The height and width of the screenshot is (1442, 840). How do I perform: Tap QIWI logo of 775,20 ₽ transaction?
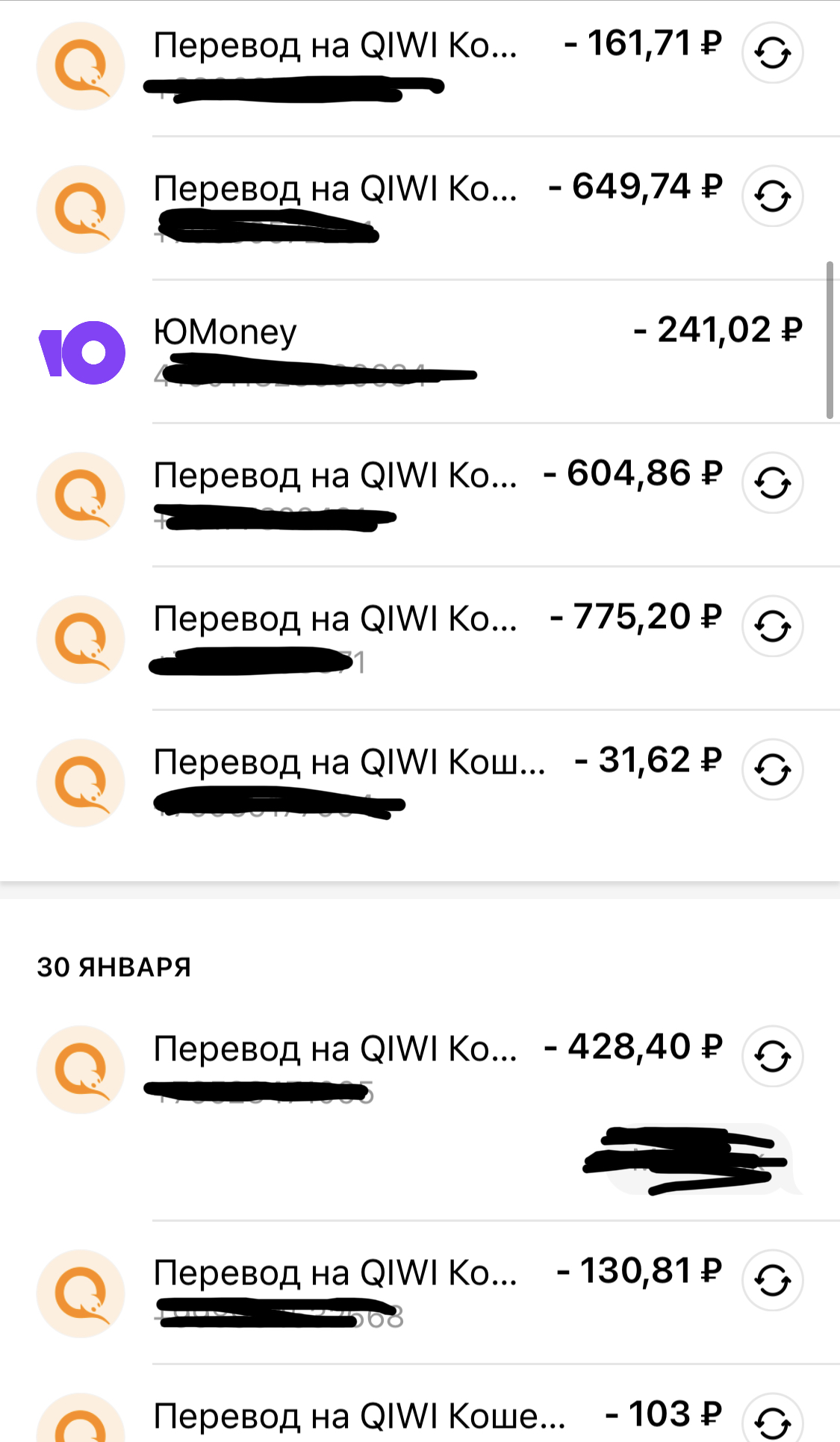[x=81, y=639]
